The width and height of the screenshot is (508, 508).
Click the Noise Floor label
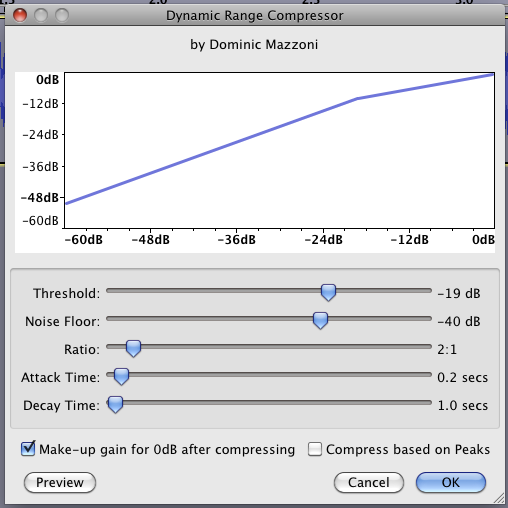63,322
